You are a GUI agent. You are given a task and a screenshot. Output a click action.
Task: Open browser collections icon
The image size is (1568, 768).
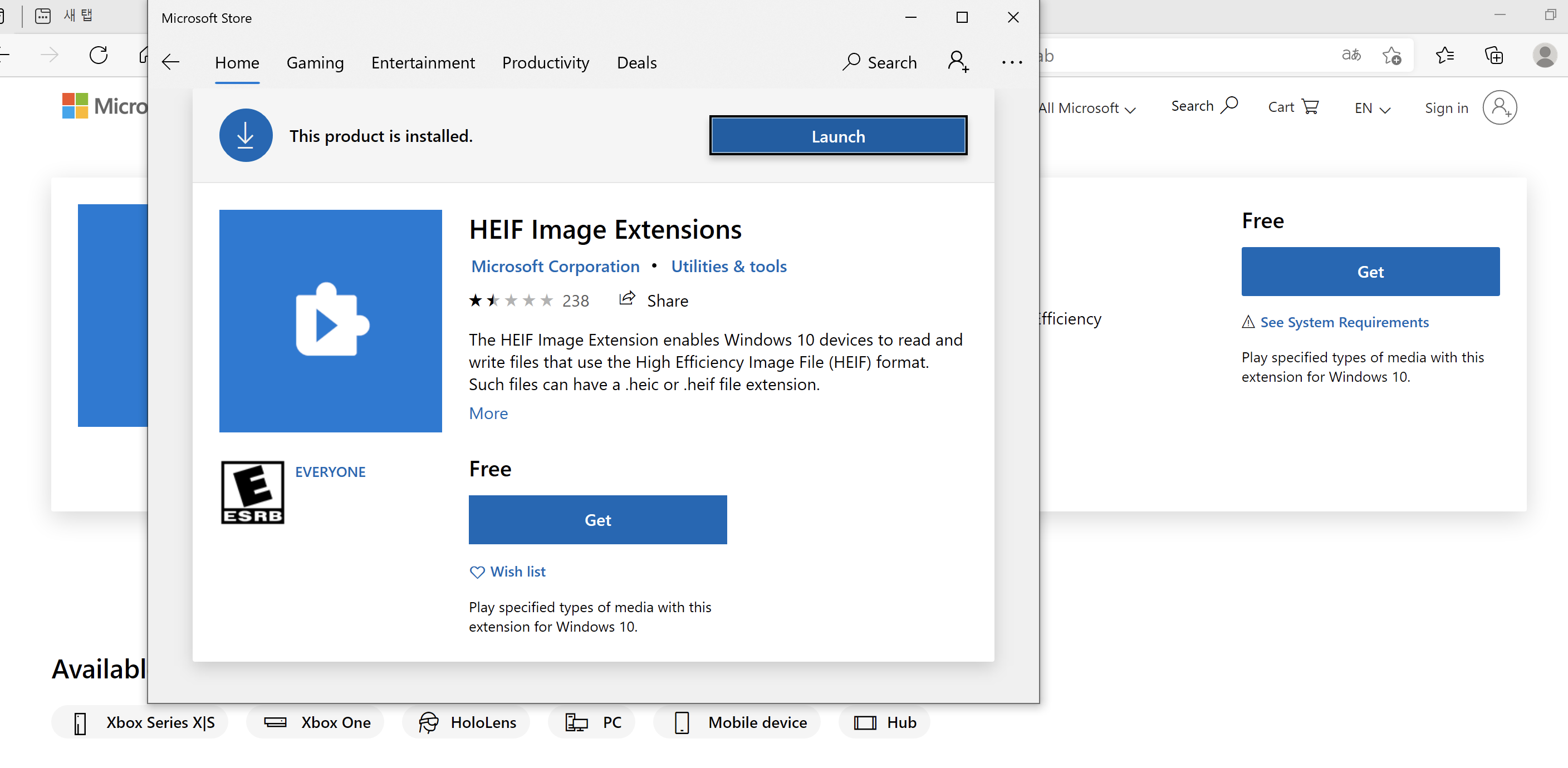1494,56
